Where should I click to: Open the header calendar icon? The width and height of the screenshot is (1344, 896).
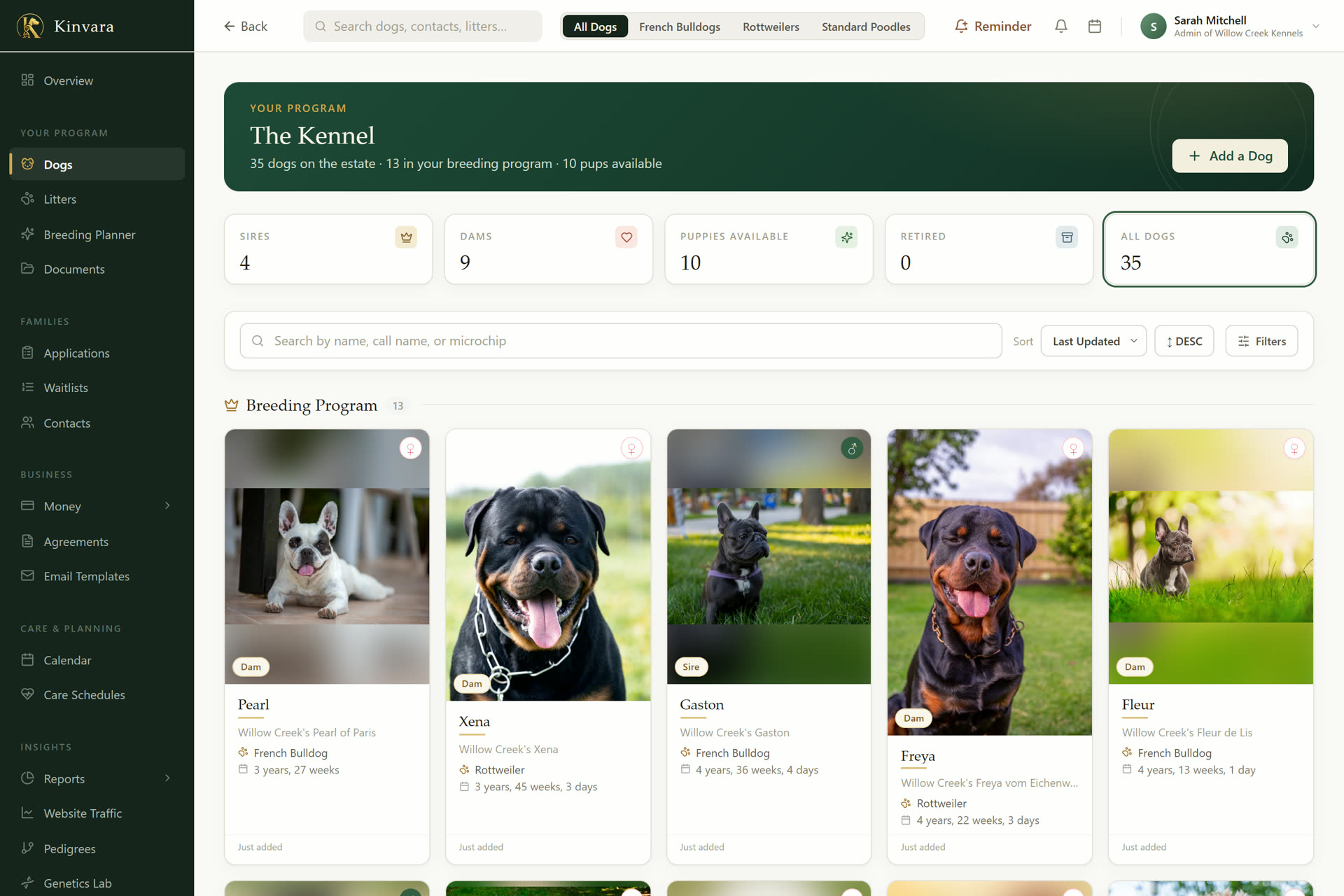[x=1095, y=26]
